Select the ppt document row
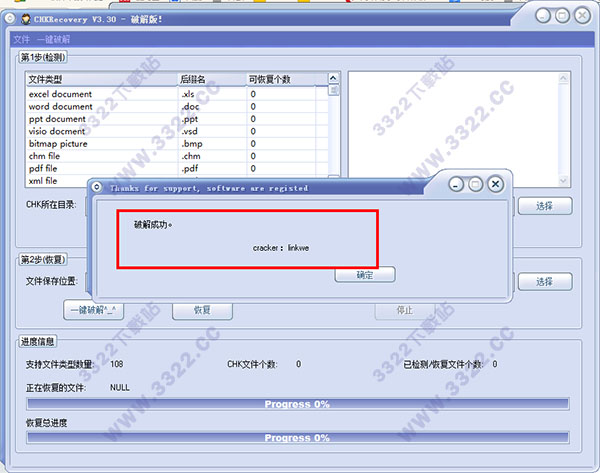Screen dimensions: 600x473 [x=177, y=119]
